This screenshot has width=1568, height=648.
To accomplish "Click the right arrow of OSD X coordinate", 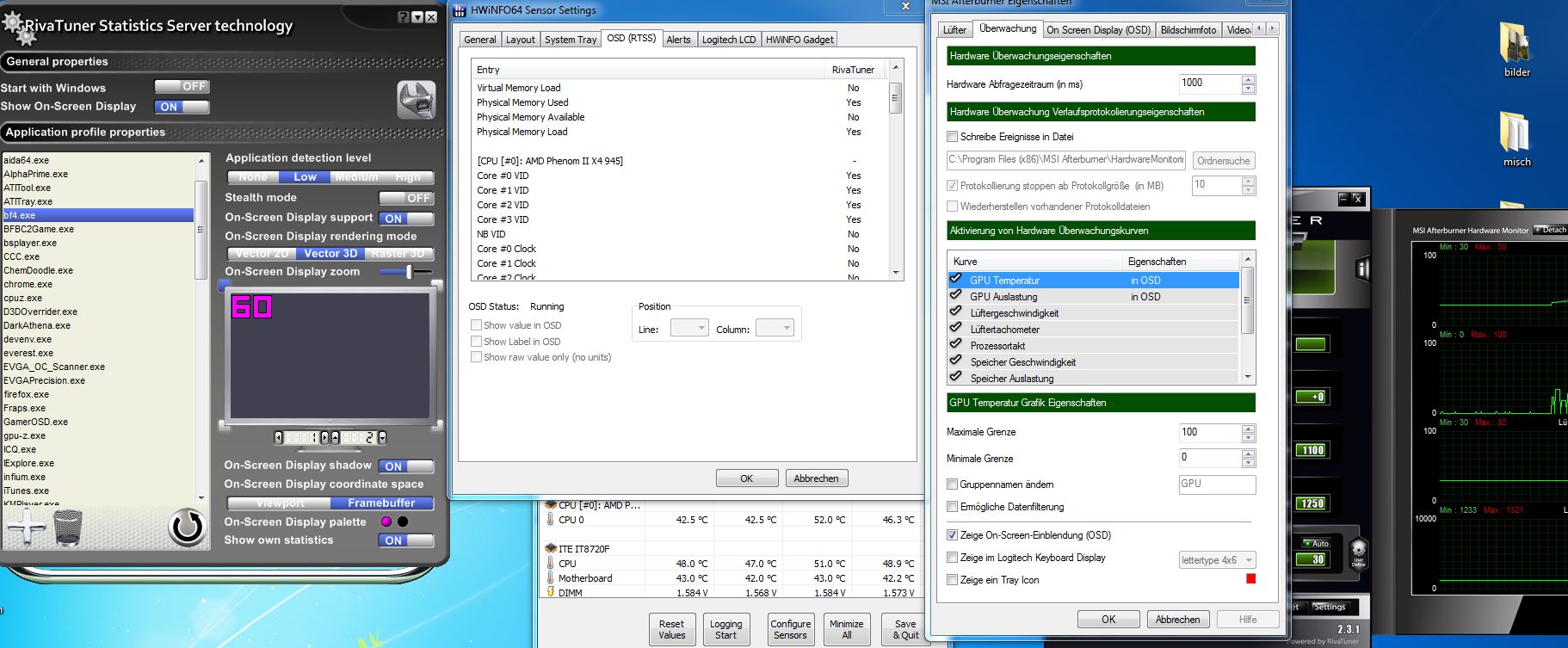I will (324, 437).
